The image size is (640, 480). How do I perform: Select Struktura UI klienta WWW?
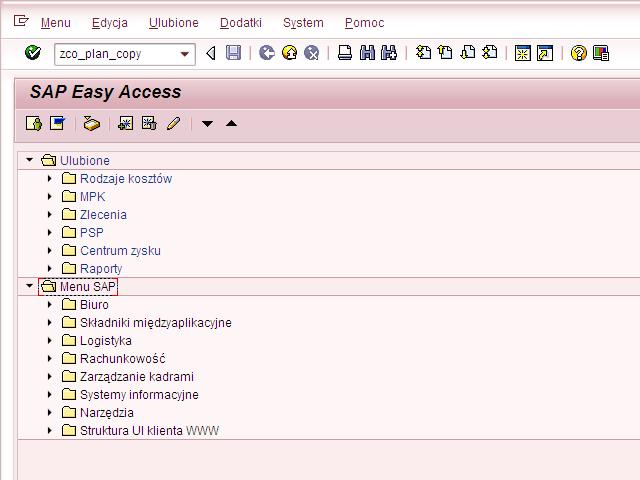(x=149, y=431)
